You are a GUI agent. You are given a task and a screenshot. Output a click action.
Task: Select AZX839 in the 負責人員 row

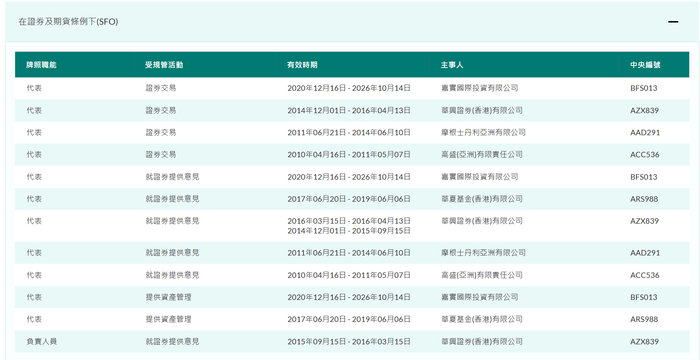pos(644,342)
